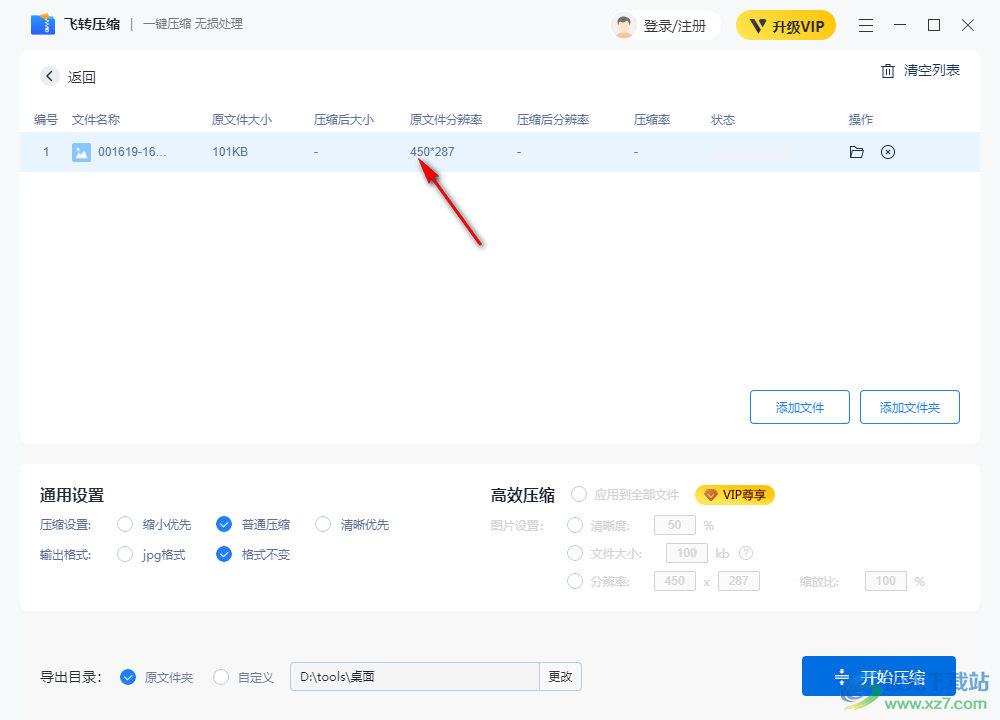Minimize the 飞转压缩 window
The height and width of the screenshot is (720, 1000).
[900, 25]
